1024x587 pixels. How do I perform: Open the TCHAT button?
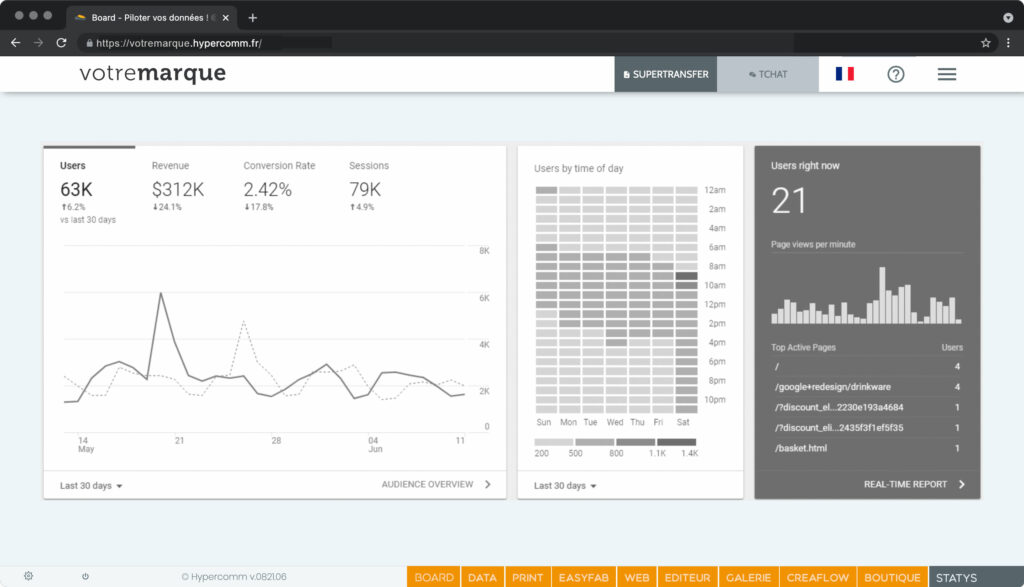coord(767,74)
